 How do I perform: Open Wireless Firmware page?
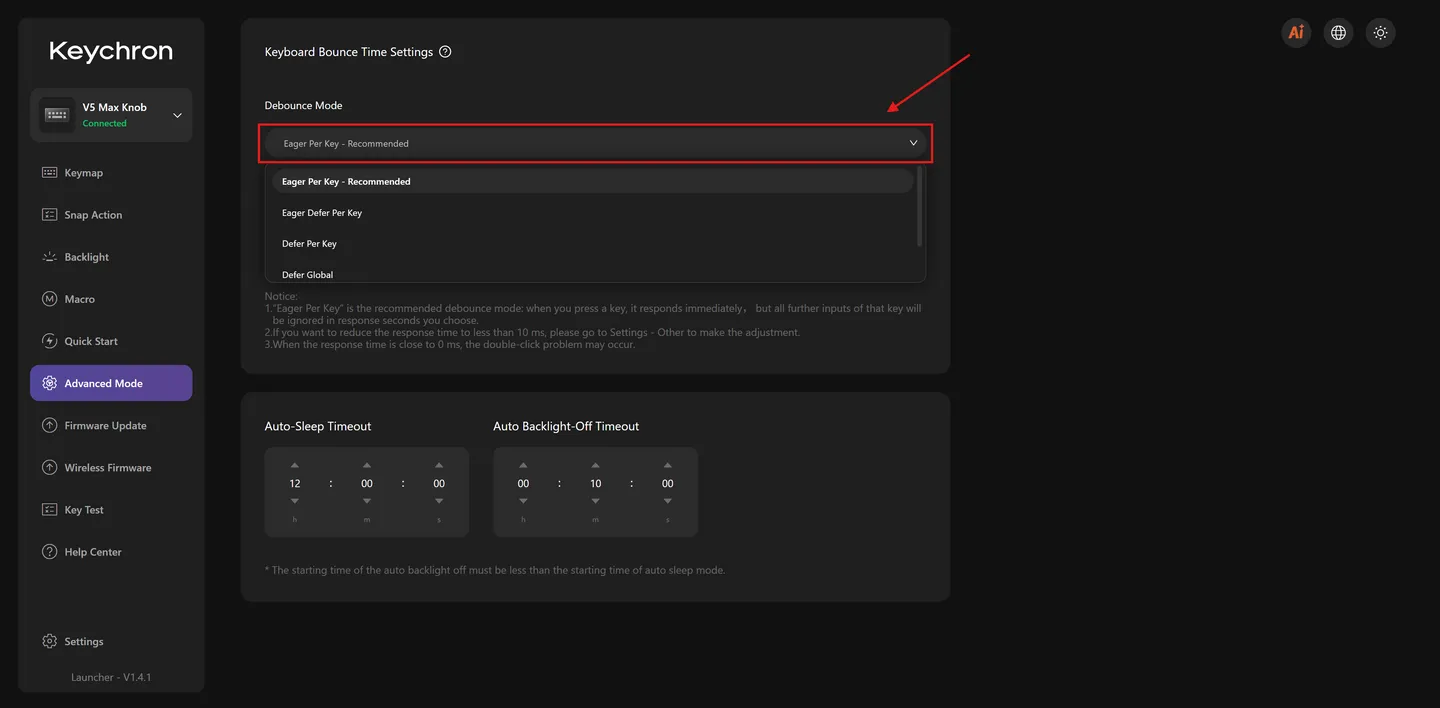coord(111,467)
